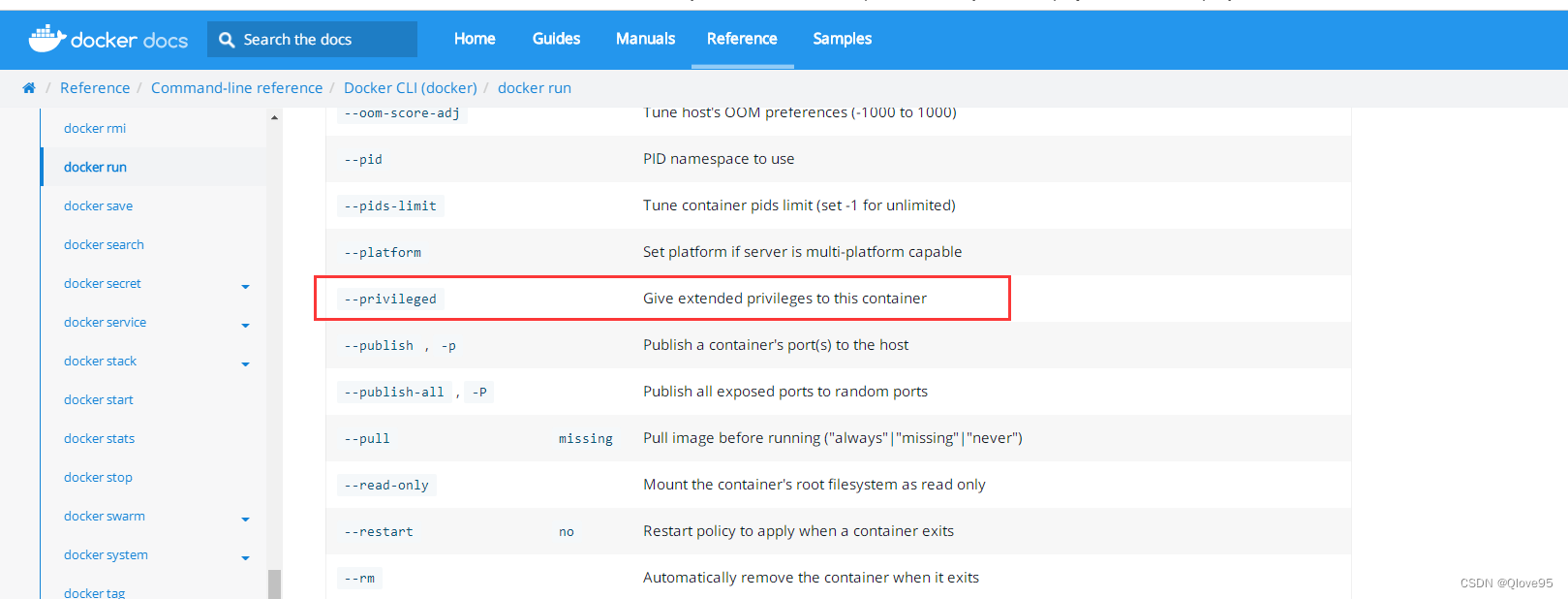Click 'Set platform if server is multi-platform capable'
This screenshot has height=599, width=1568.
(x=803, y=252)
